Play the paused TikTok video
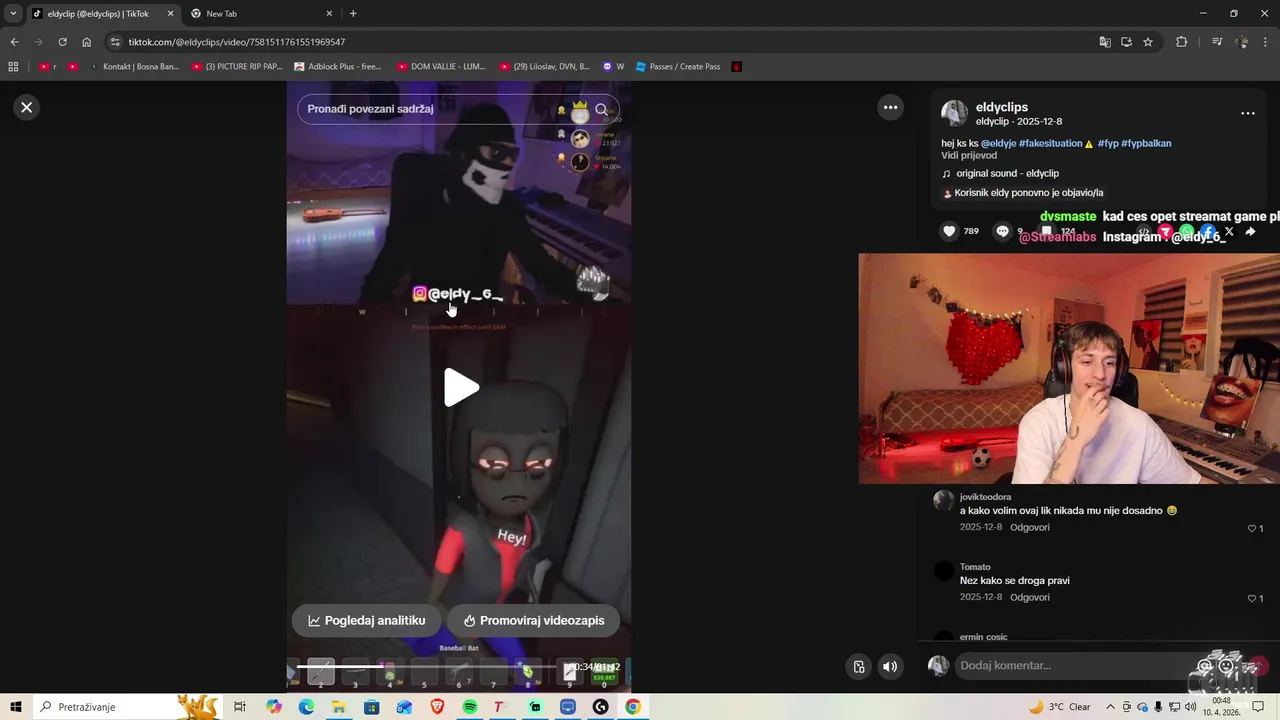 click(x=461, y=388)
